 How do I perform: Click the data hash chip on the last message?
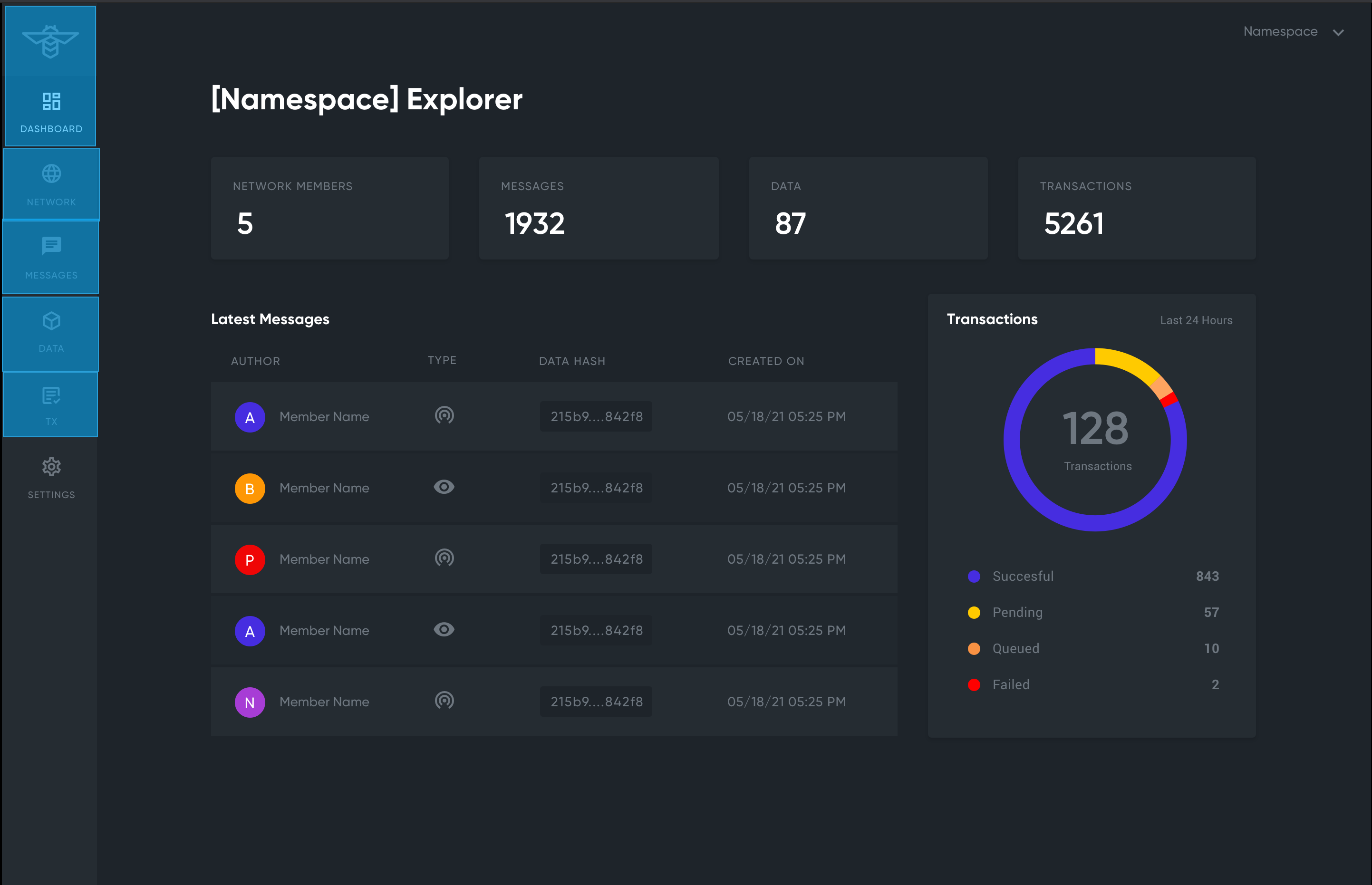596,701
